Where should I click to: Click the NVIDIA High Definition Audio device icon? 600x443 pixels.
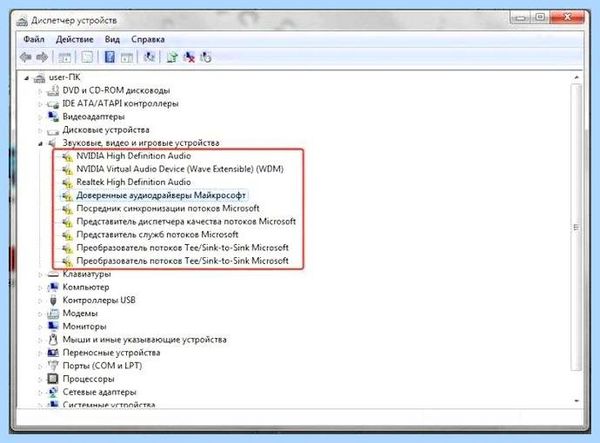[67, 156]
